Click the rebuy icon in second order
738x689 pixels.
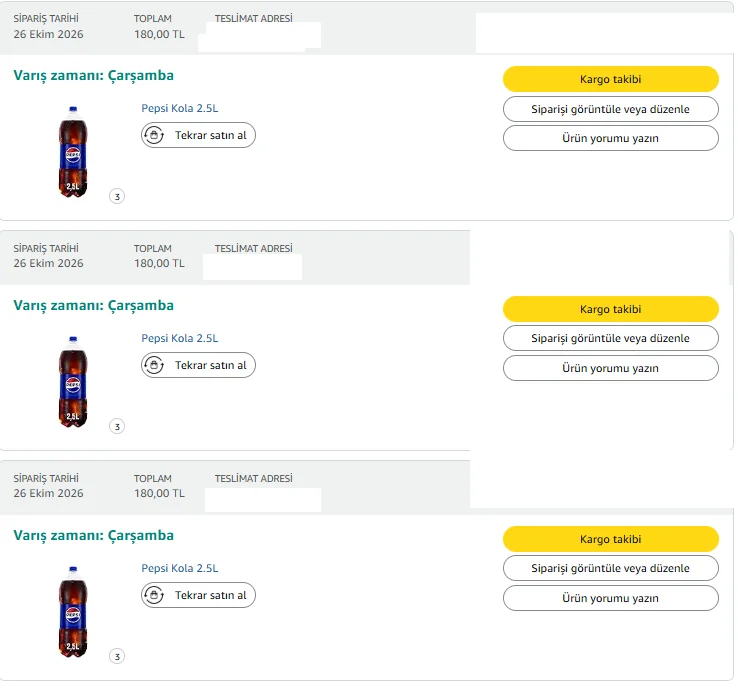154,365
